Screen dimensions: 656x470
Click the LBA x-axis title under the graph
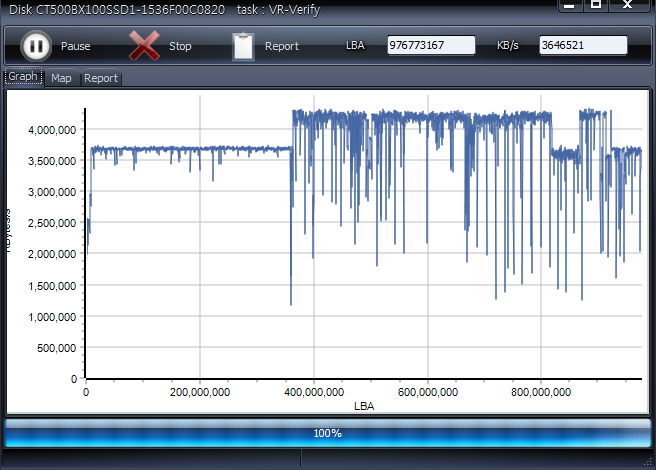pos(363,406)
